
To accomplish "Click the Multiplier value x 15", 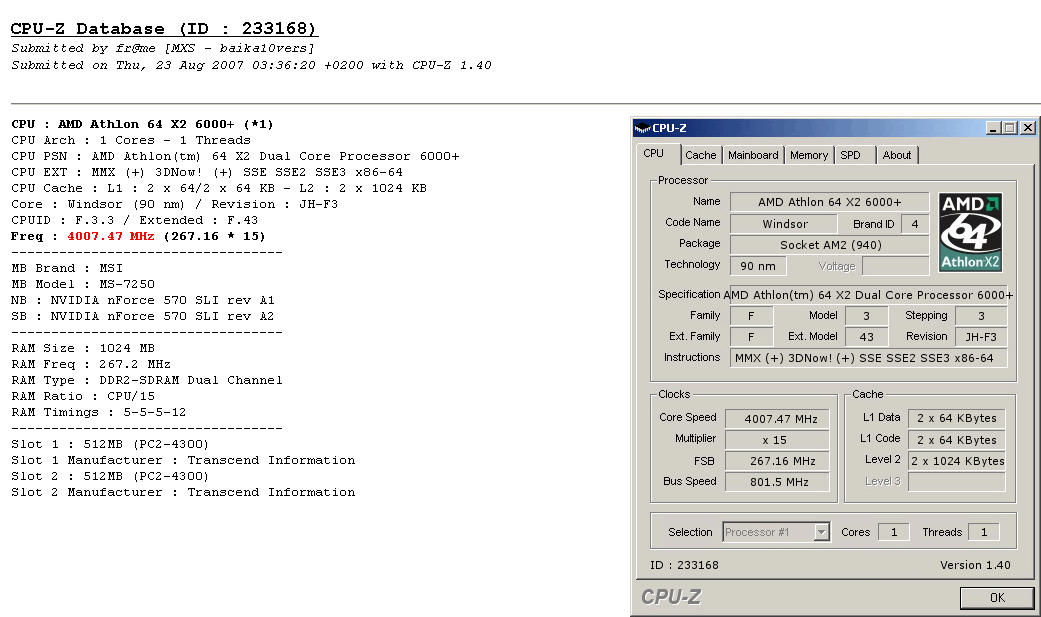I will [x=777, y=440].
